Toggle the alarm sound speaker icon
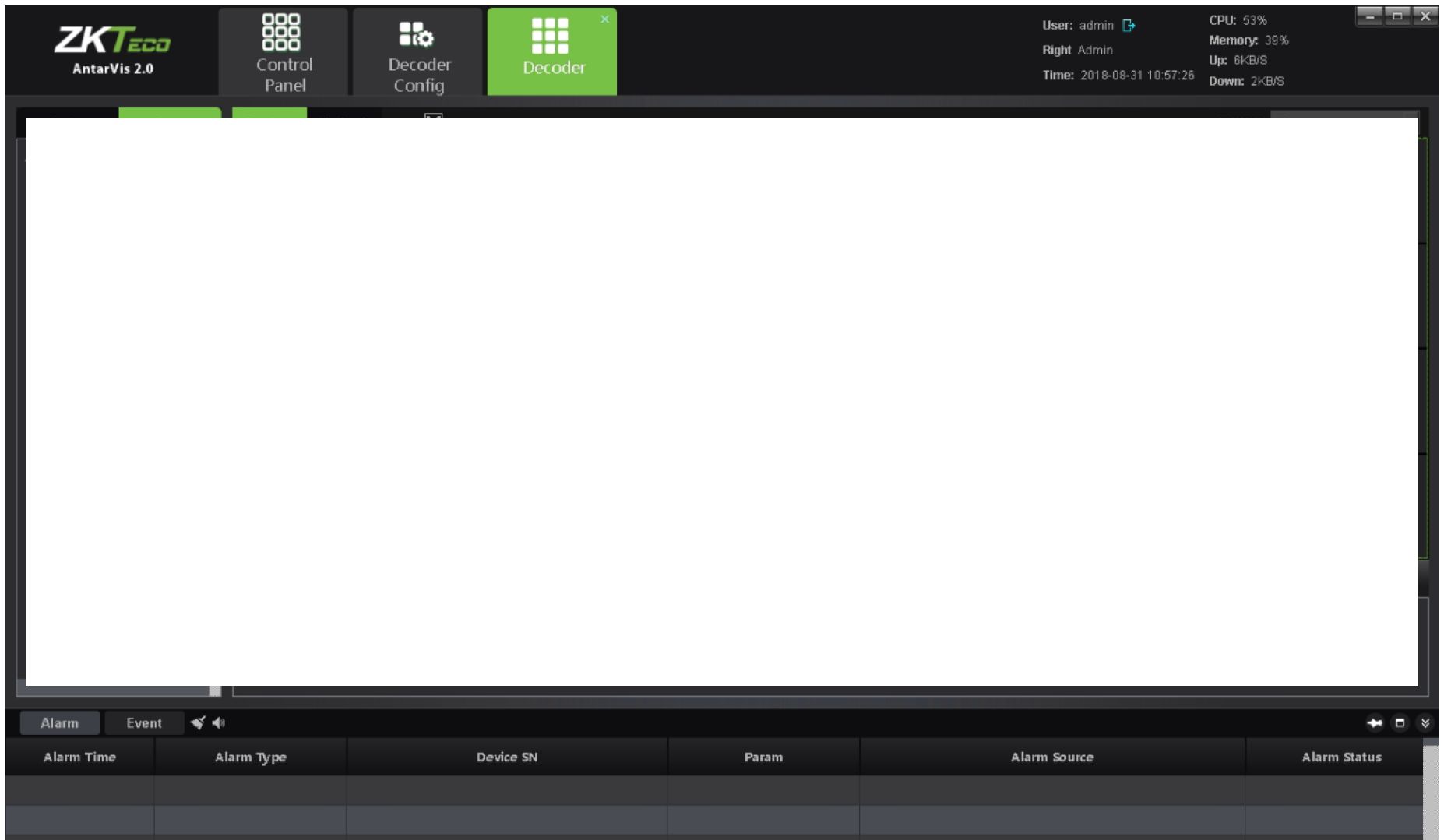 pos(219,723)
